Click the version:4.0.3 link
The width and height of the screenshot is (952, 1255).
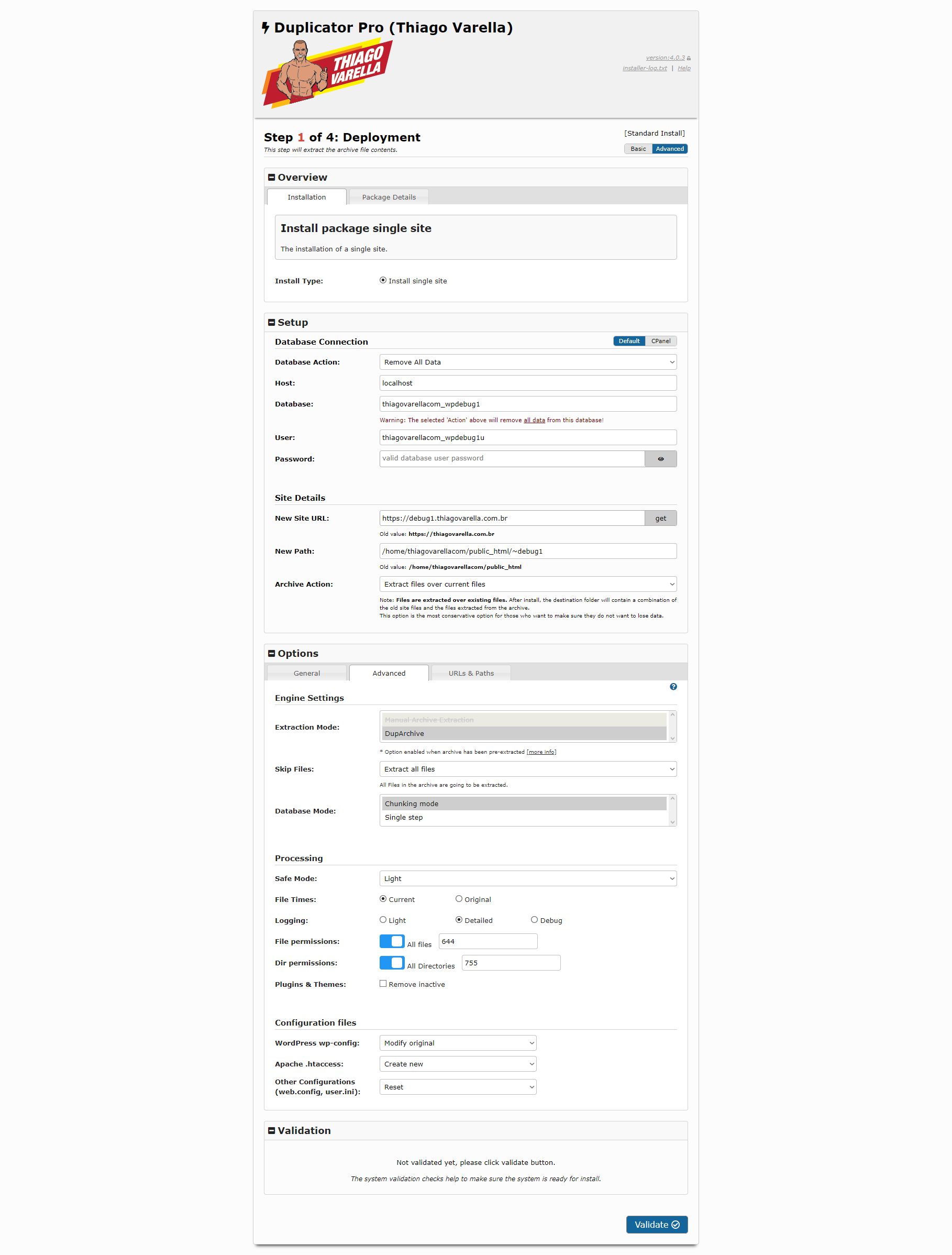click(665, 58)
